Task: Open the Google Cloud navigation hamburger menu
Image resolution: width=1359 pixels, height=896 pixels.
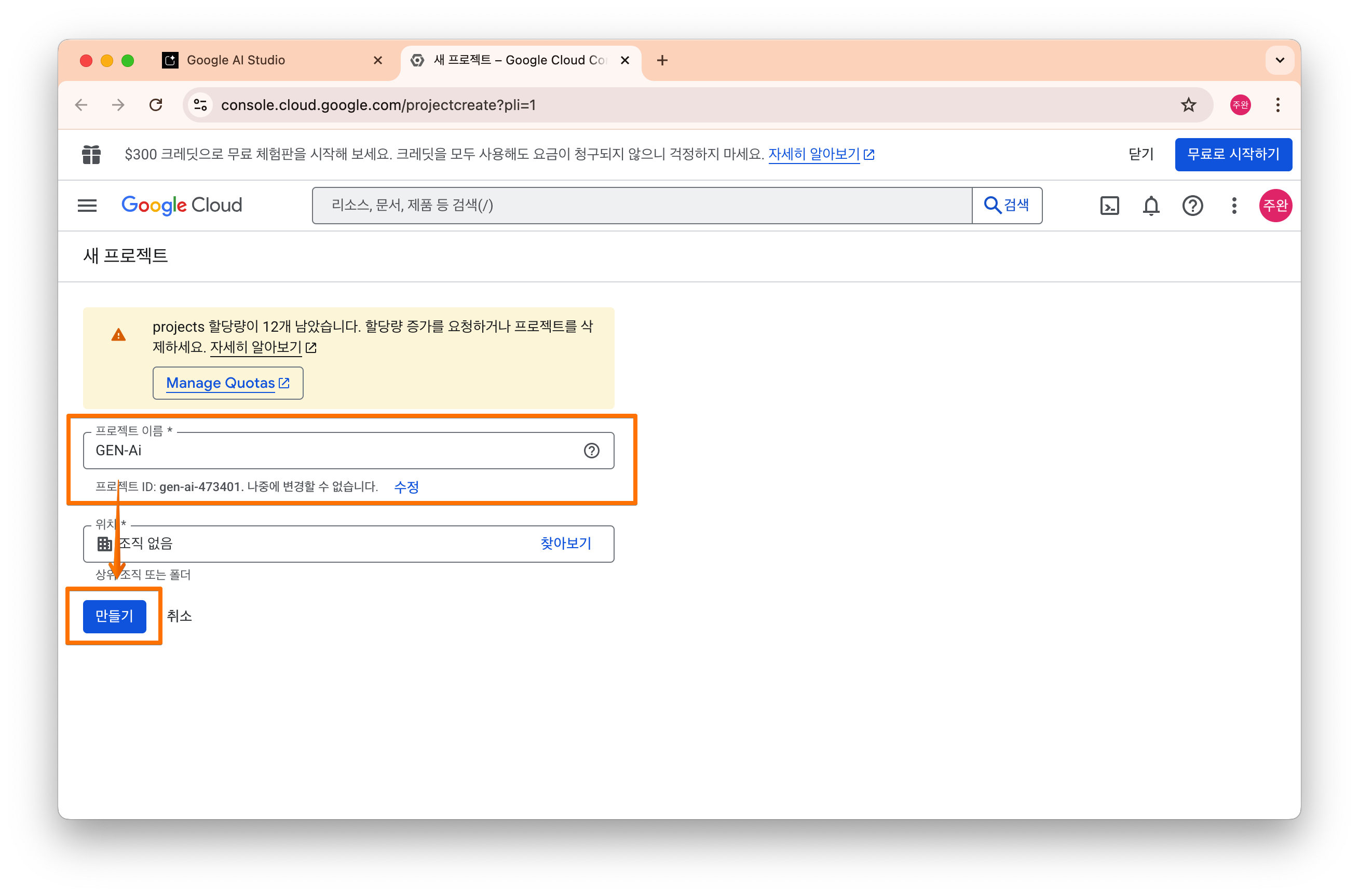Action: point(87,205)
